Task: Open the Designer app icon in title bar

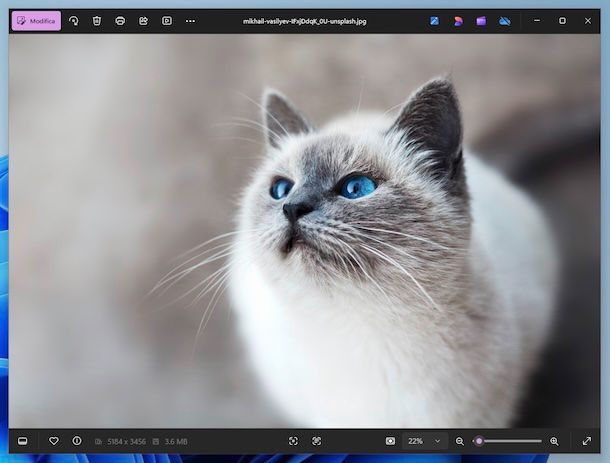Action: point(458,21)
